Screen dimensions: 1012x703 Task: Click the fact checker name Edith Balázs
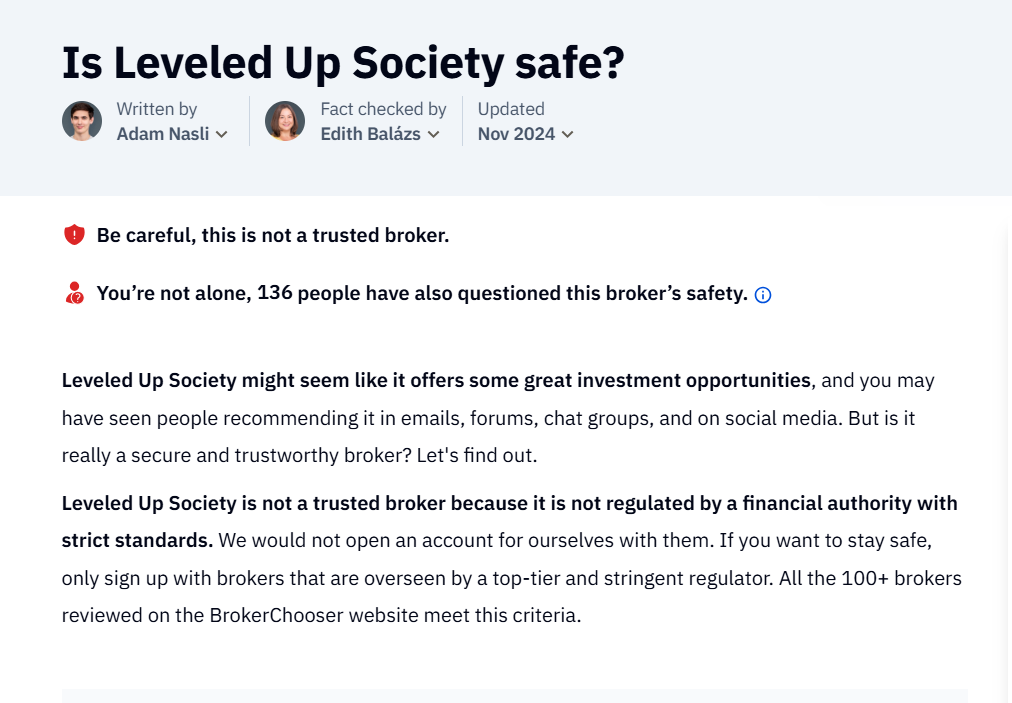(370, 134)
